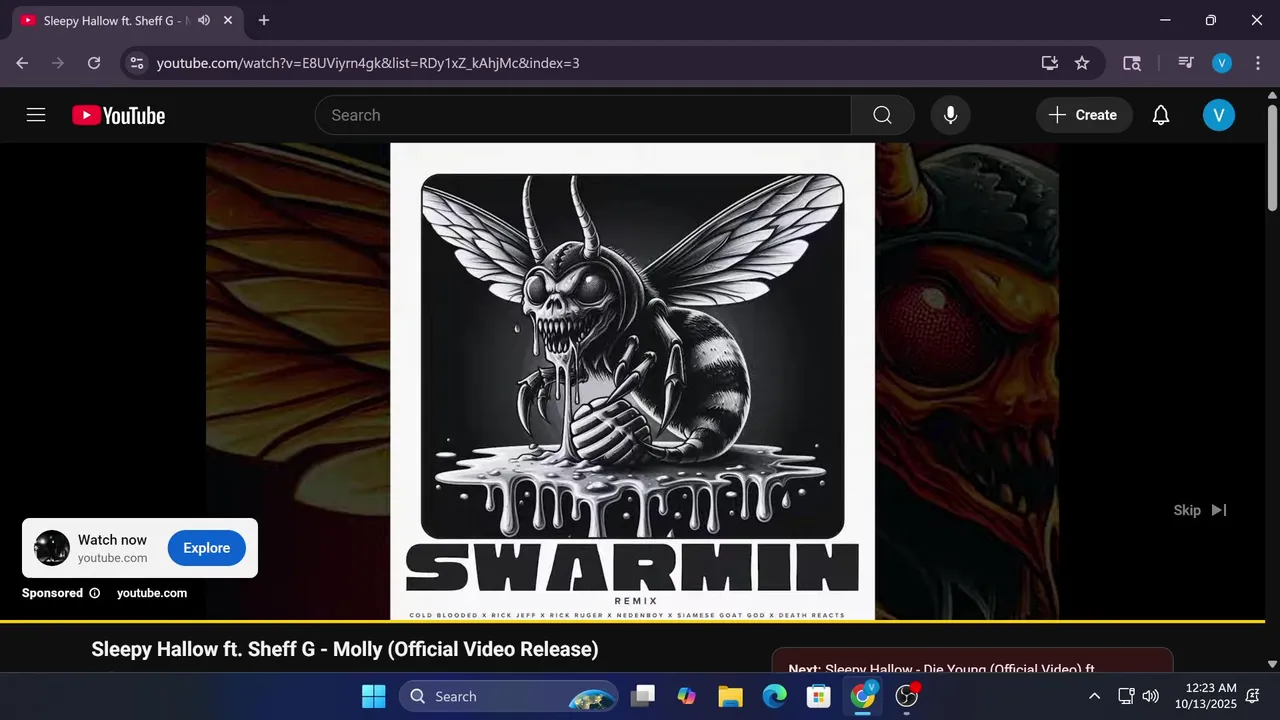Open the YouTube guide hamburger menu

coord(36,115)
